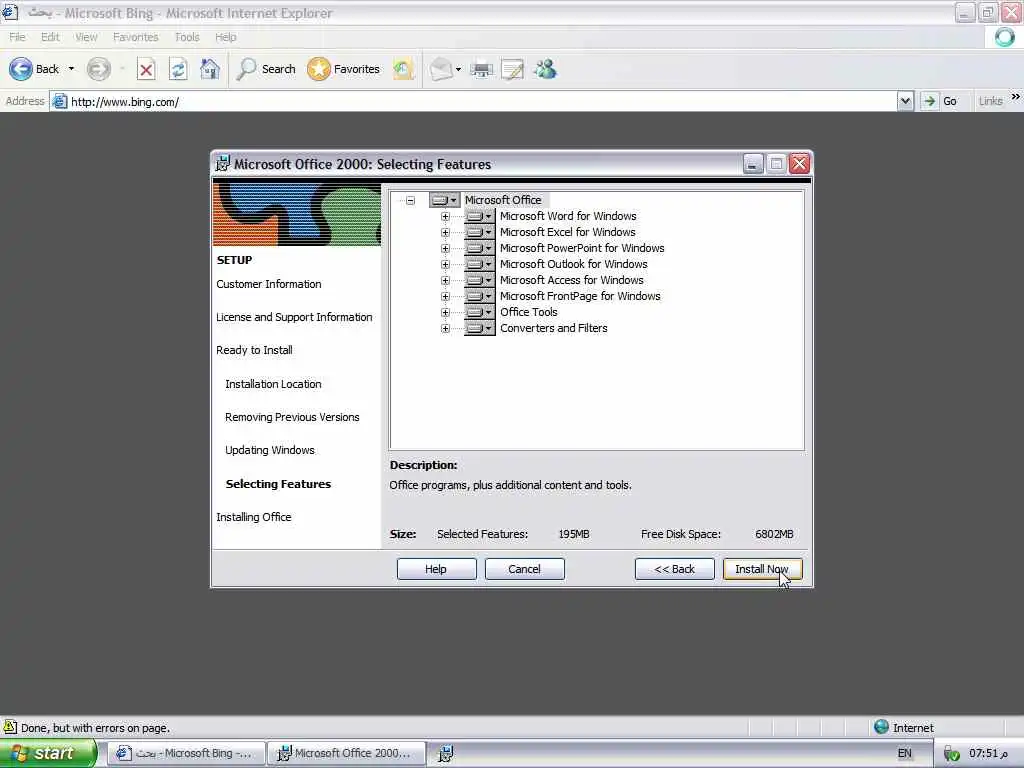Select the Microsoft Outlook for Windows label

(x=573, y=264)
